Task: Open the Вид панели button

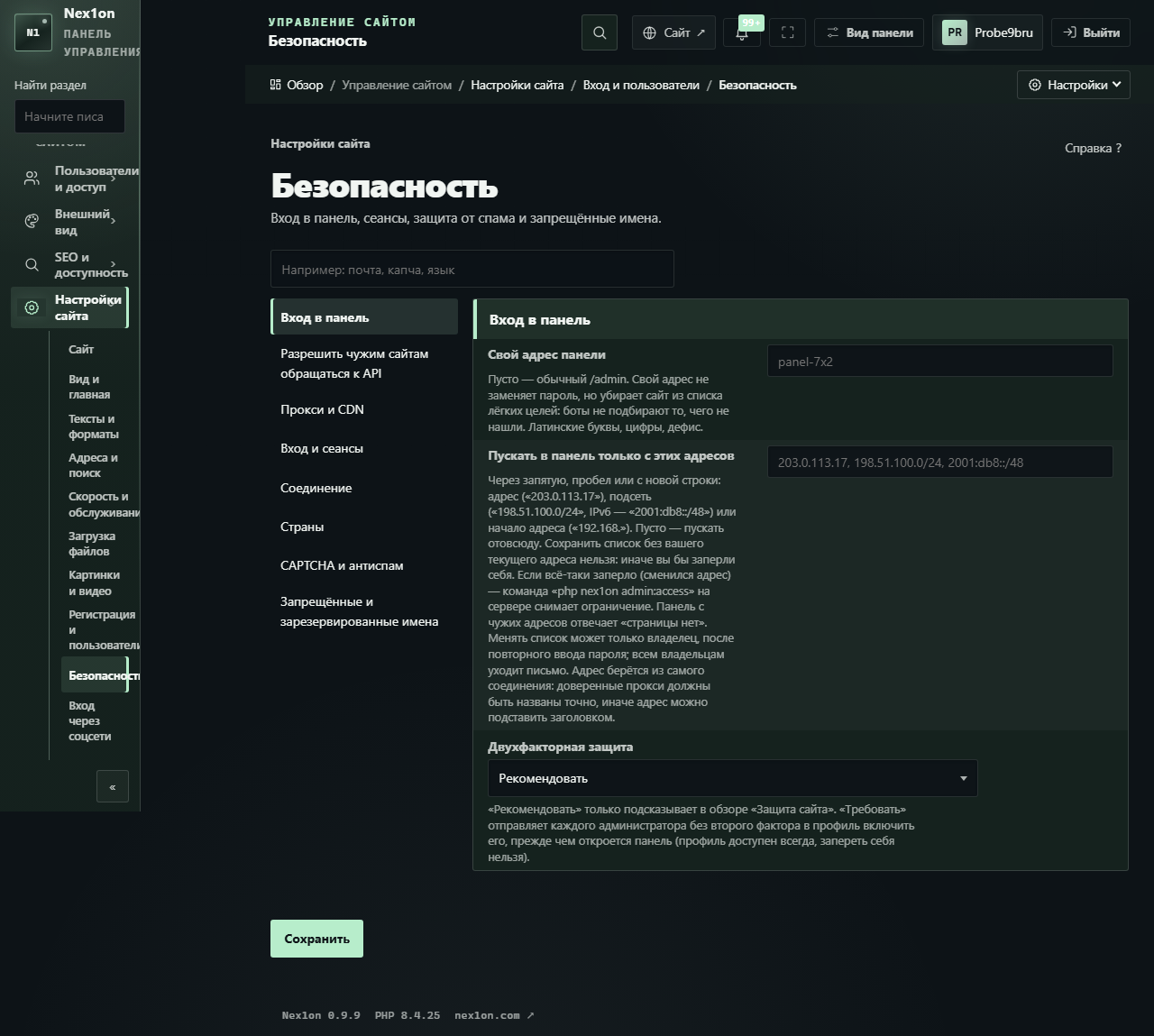Action: [x=869, y=32]
